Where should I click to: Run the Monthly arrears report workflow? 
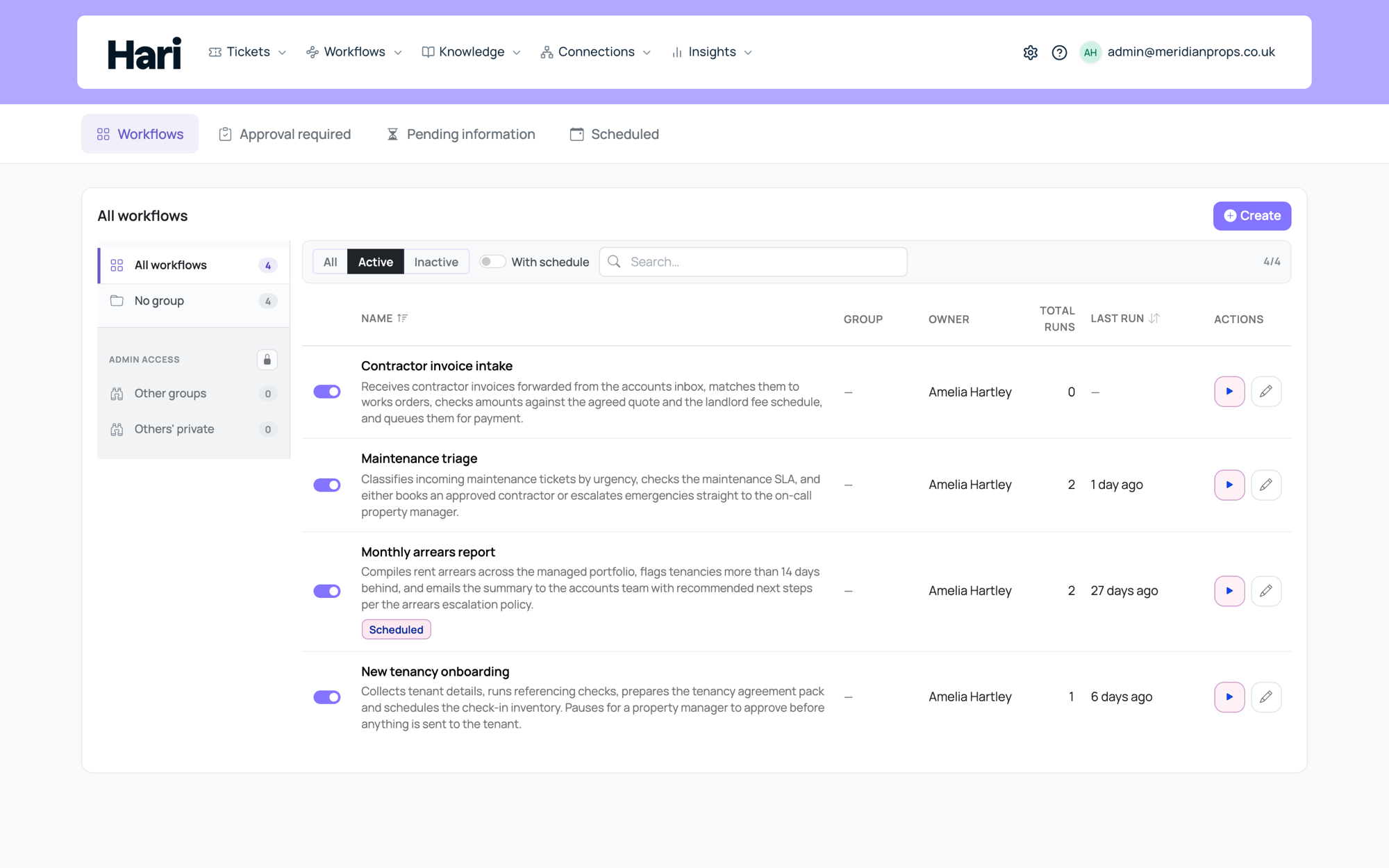[1229, 591]
